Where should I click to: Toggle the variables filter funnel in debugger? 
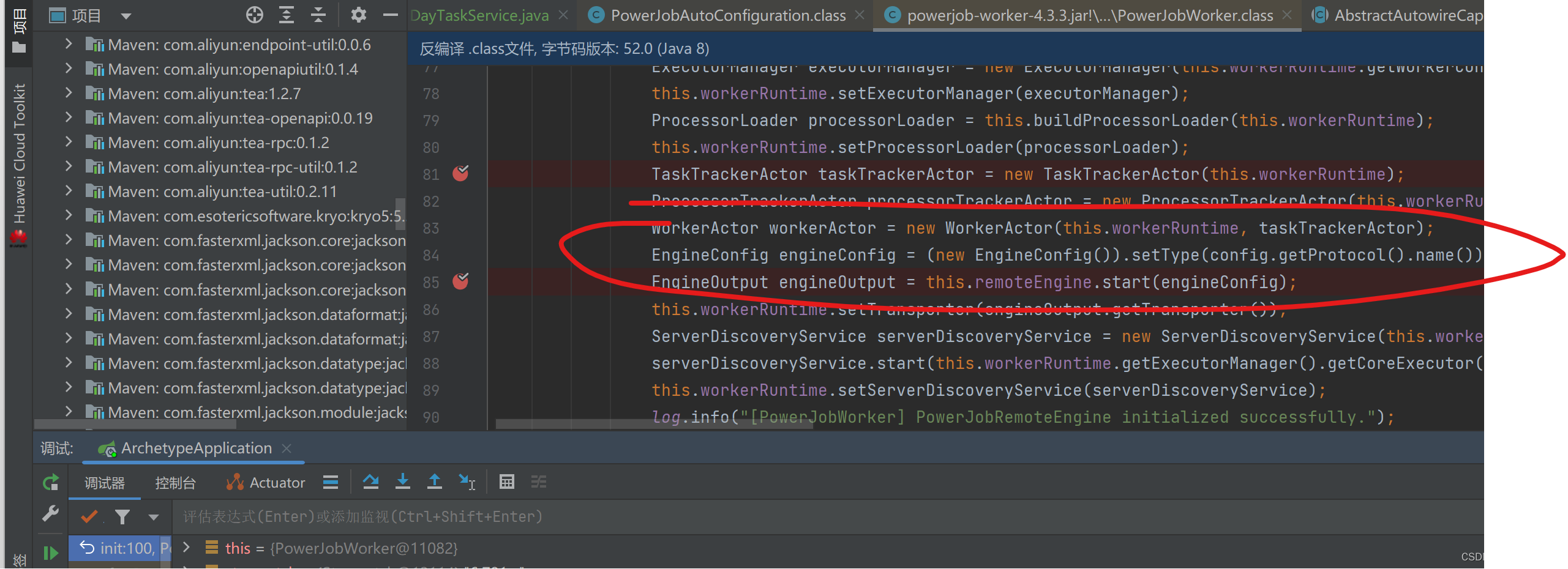[x=122, y=516]
